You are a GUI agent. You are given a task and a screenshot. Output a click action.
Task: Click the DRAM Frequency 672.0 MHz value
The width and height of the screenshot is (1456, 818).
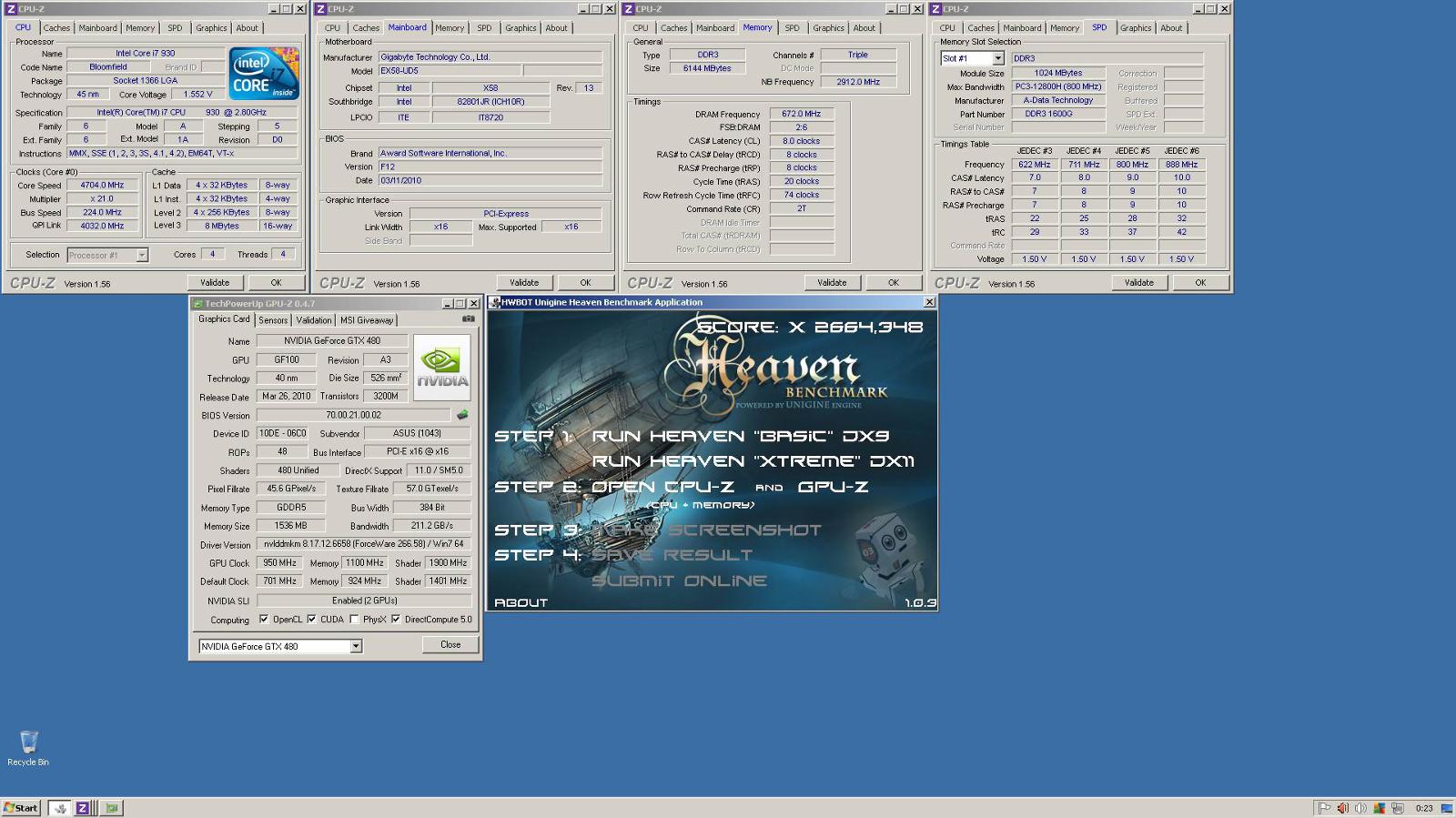(801, 114)
